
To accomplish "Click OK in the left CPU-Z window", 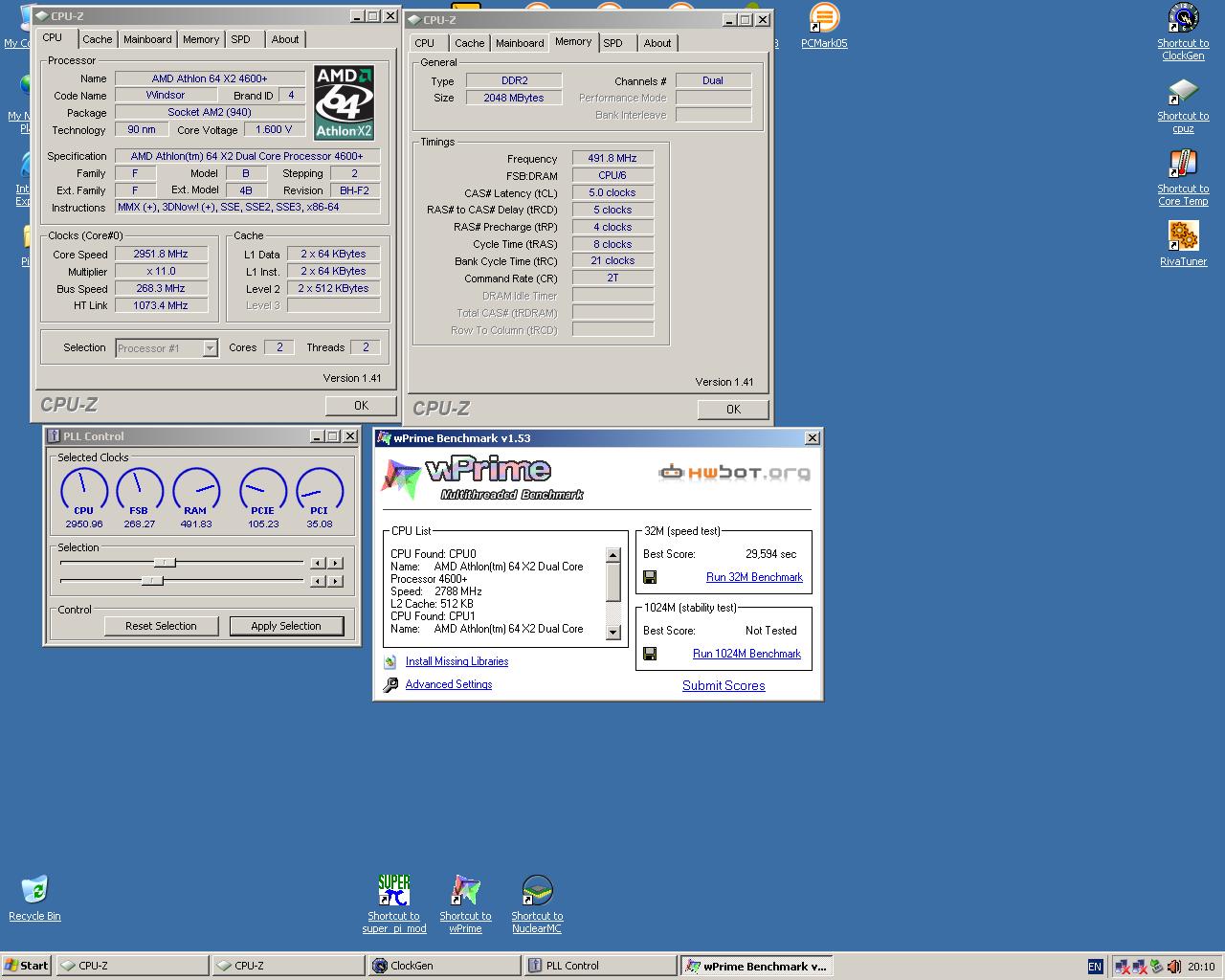I will pyautogui.click(x=361, y=406).
